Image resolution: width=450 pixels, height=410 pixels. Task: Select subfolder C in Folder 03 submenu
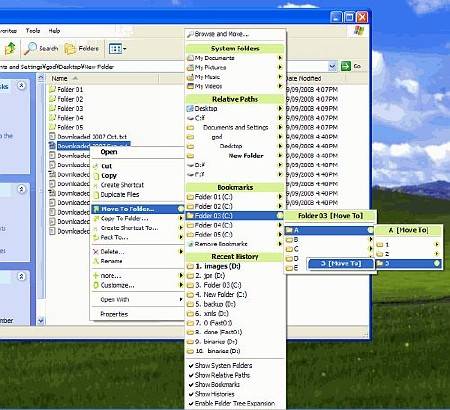pos(330,249)
